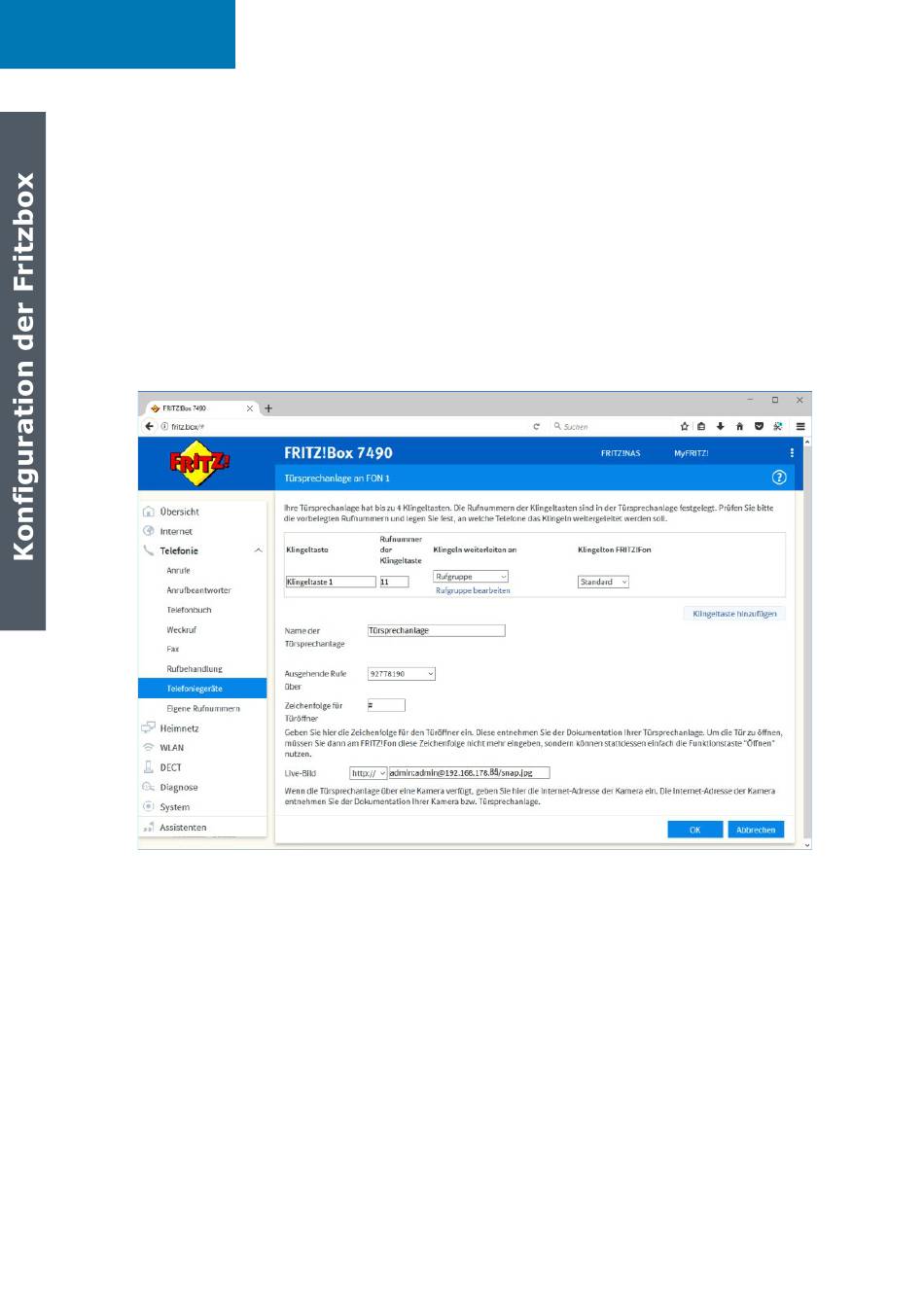Viewport: 924px width, 1311px height.
Task: Confirm the settings with OK
Action: 694,830
